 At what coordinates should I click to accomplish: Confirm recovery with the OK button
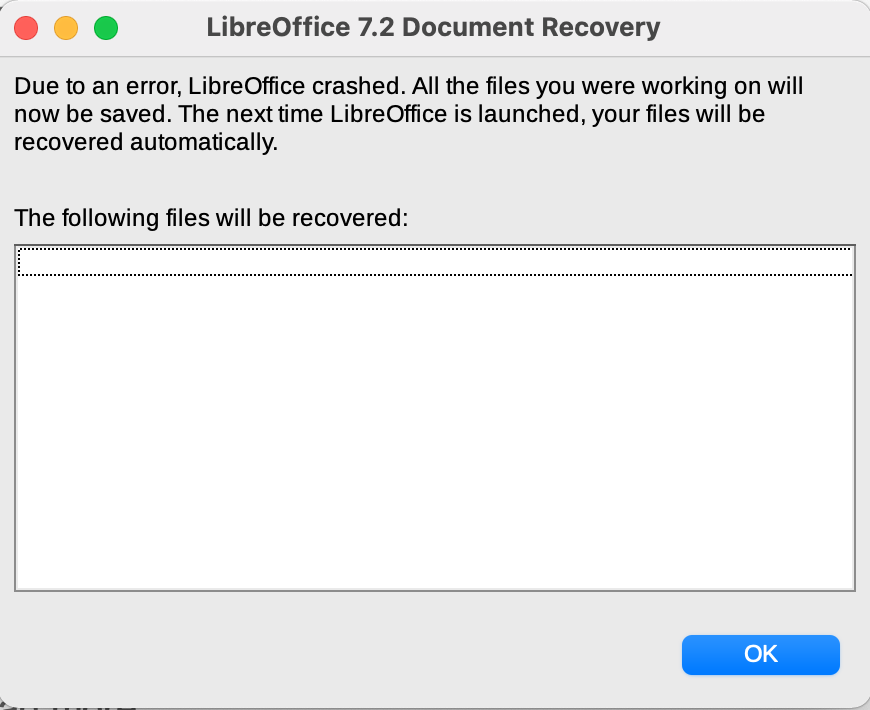pyautogui.click(x=761, y=655)
